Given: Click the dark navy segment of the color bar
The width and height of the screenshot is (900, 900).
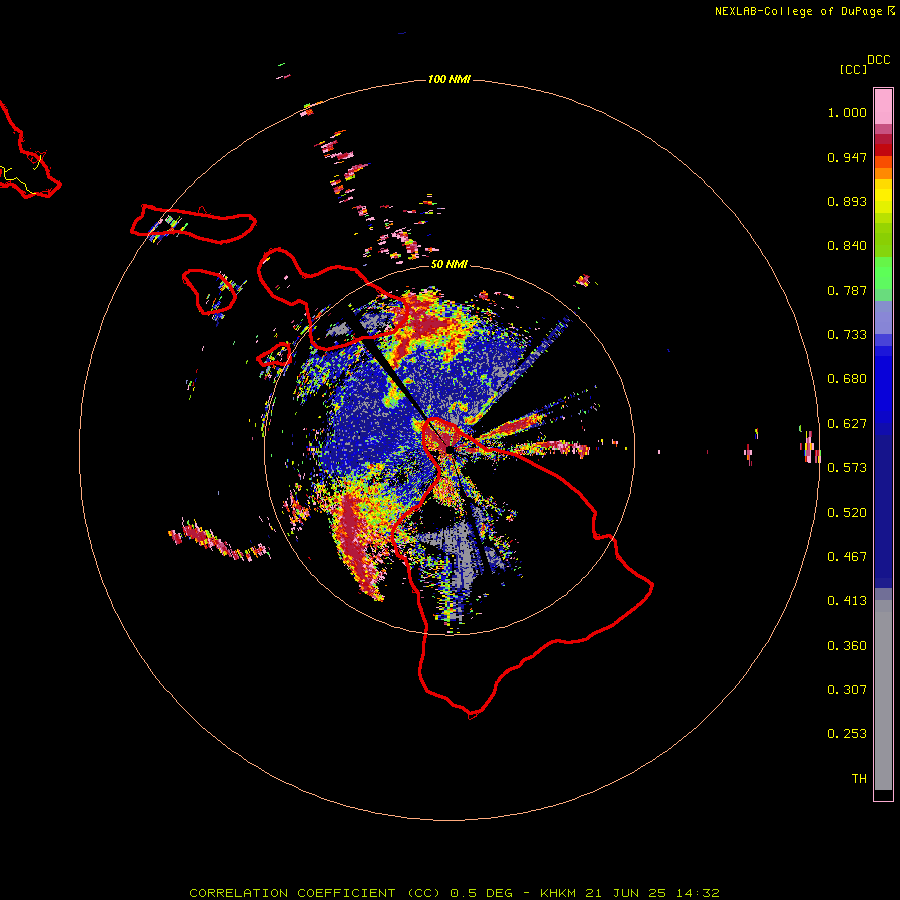Looking at the screenshot, I should pos(883,511).
